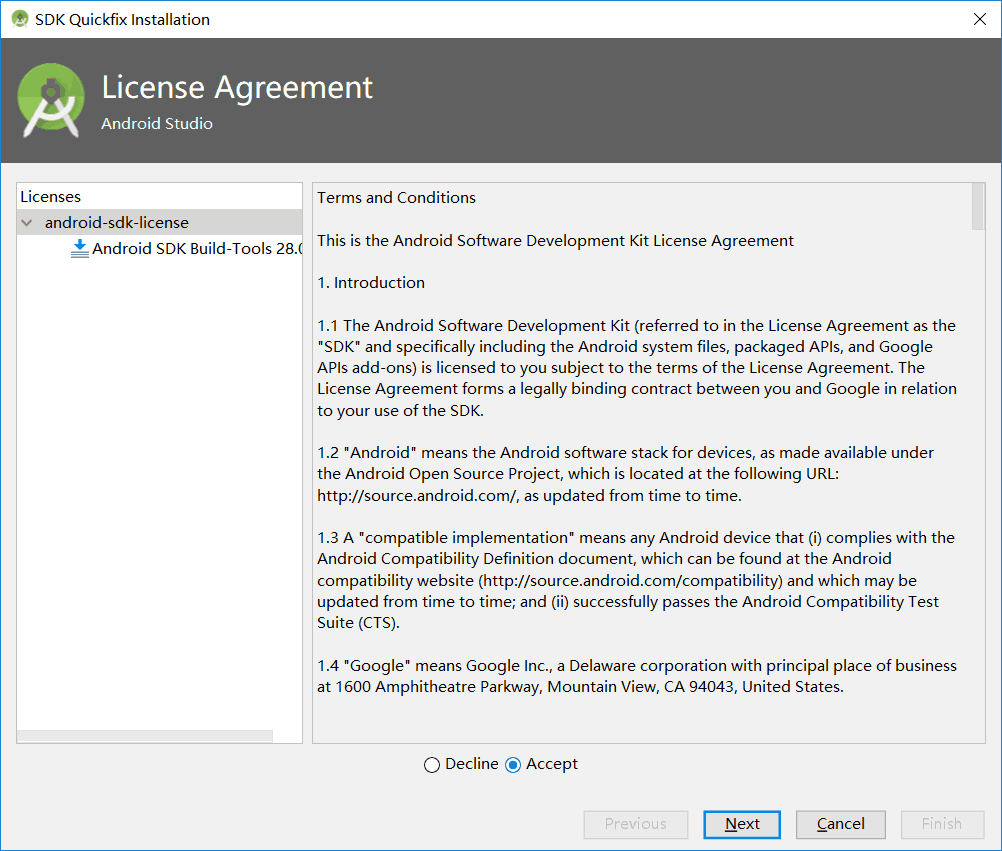This screenshot has width=1002, height=851.
Task: Click the SDK Quickfix Installation title bar icon
Action: (20, 19)
